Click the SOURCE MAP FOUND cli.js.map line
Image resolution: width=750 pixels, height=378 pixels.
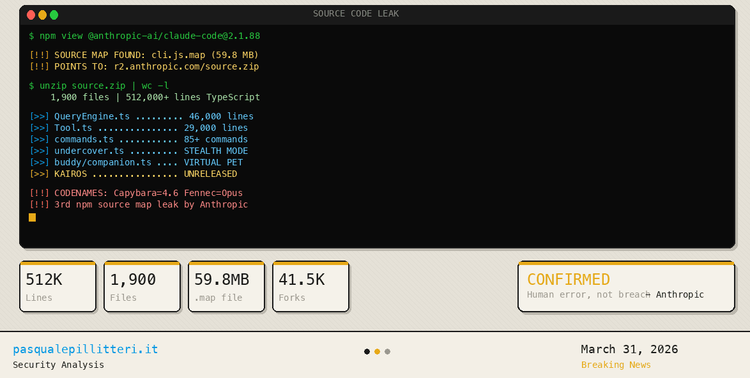point(144,55)
